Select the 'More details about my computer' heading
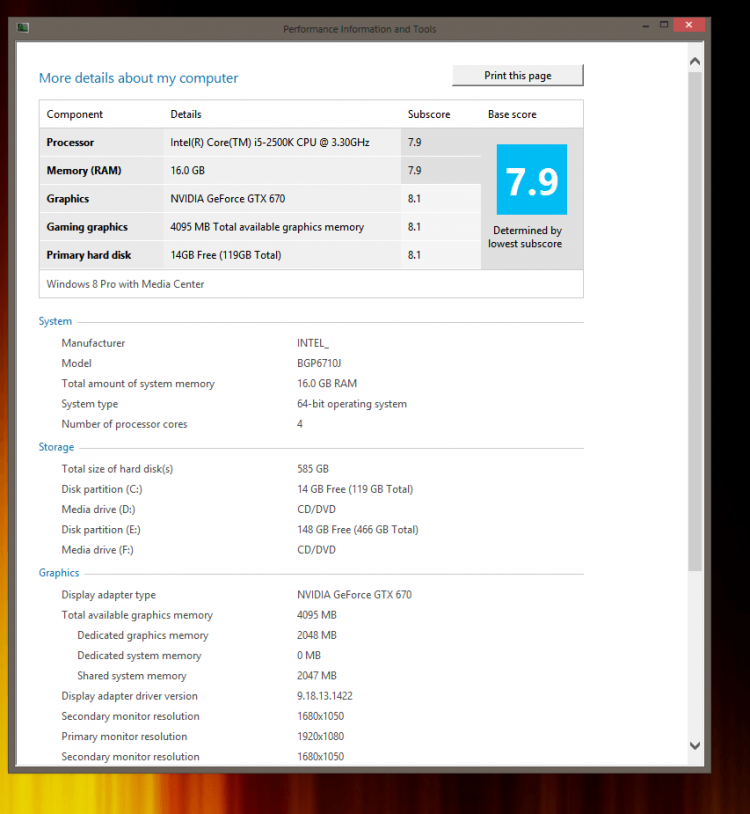 [x=139, y=78]
